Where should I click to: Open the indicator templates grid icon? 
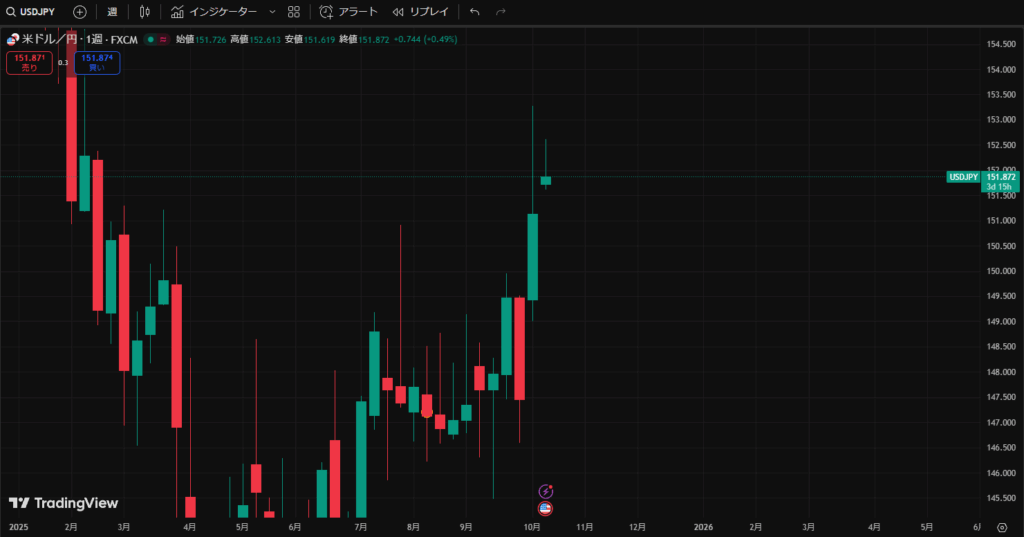coord(294,12)
